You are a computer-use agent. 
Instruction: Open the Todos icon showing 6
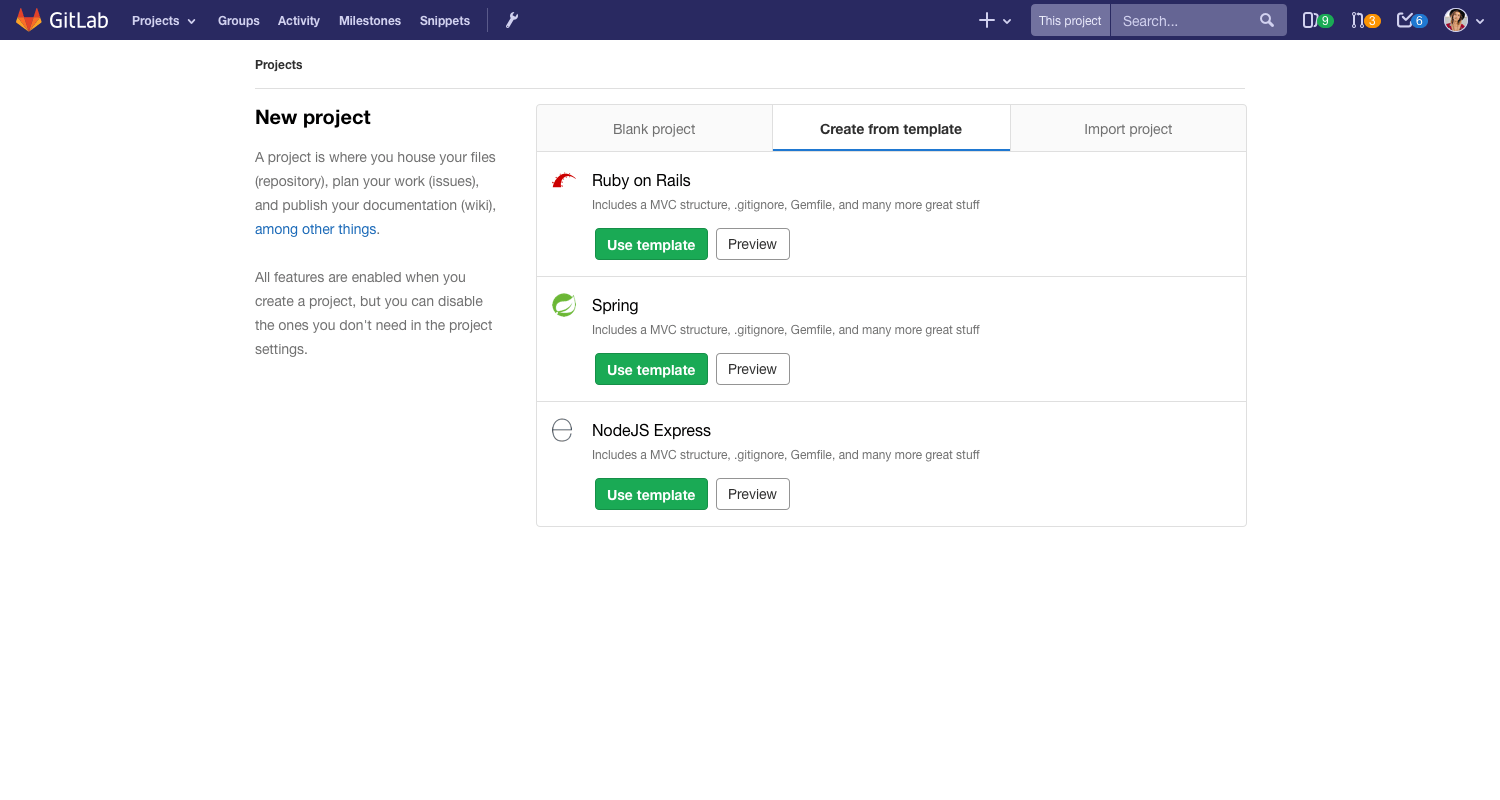[x=1411, y=19]
